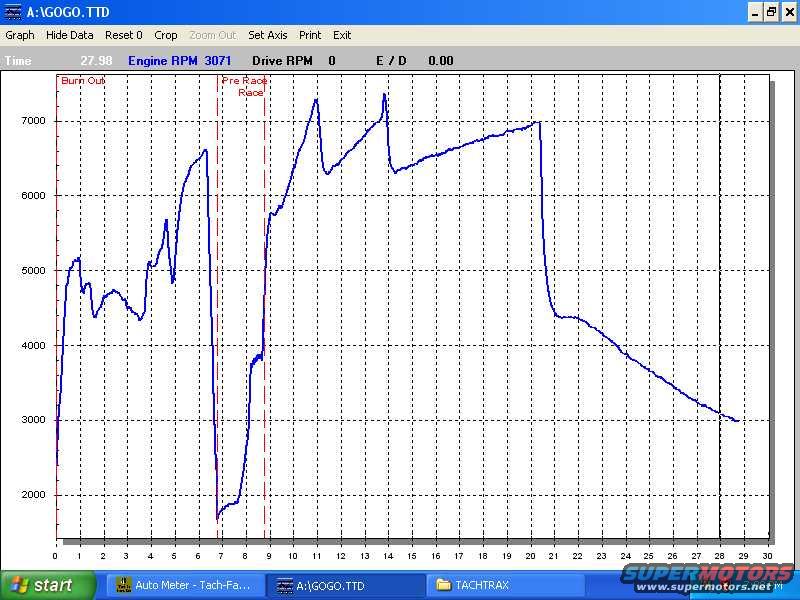Click the black cursor line at 28 seconds
This screenshot has width=800, height=600.
tap(720, 300)
